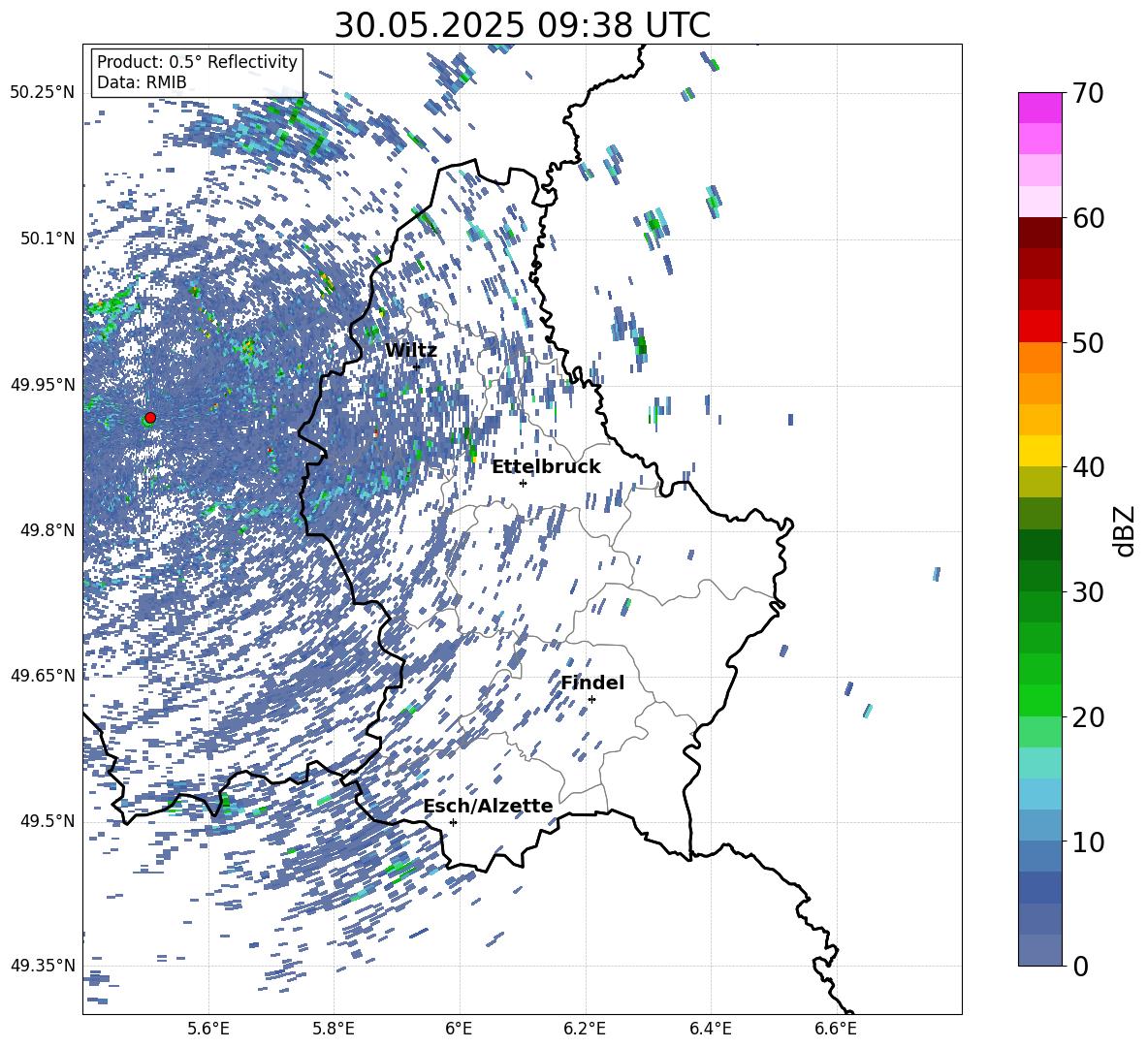Screen dimensions: 1148x1048
Task: Click the title 30.05.2025 09:38 UTC
Action: 523,25
